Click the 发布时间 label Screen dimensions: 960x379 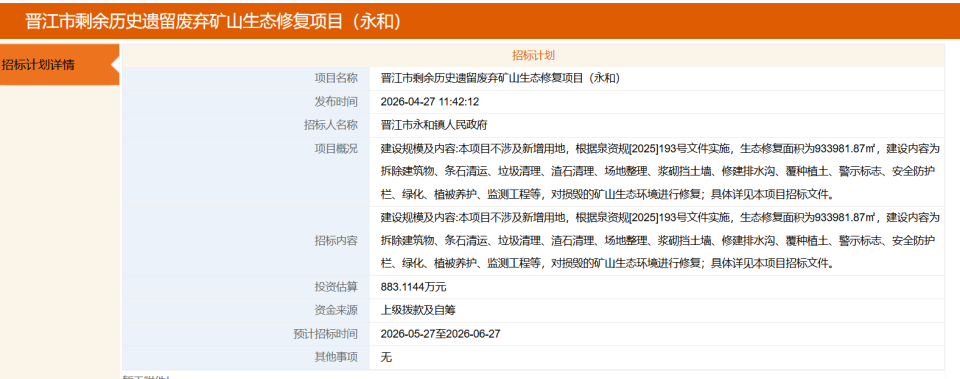[x=336, y=102]
